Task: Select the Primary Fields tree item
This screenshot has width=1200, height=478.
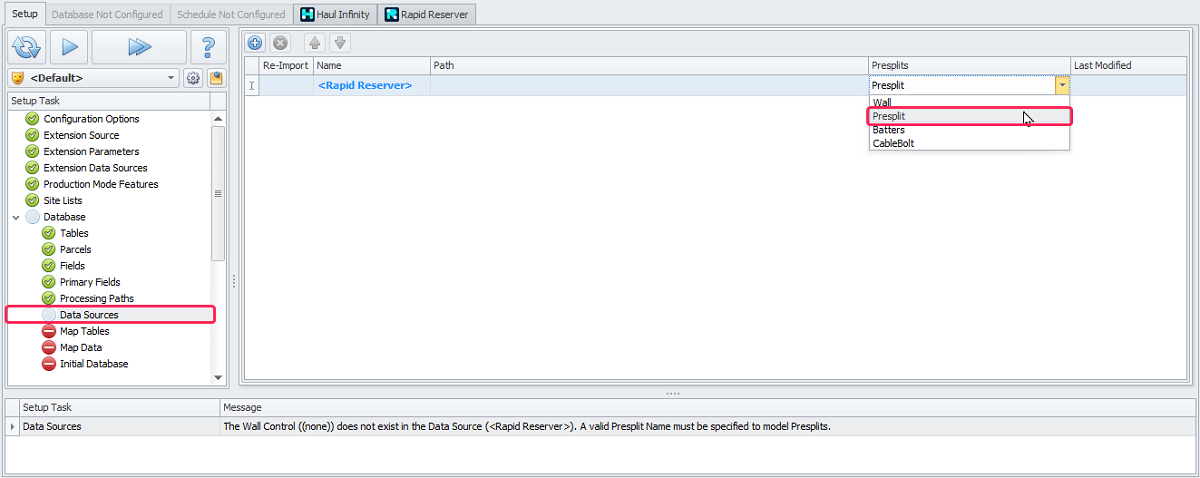Action: pyautogui.click(x=90, y=282)
